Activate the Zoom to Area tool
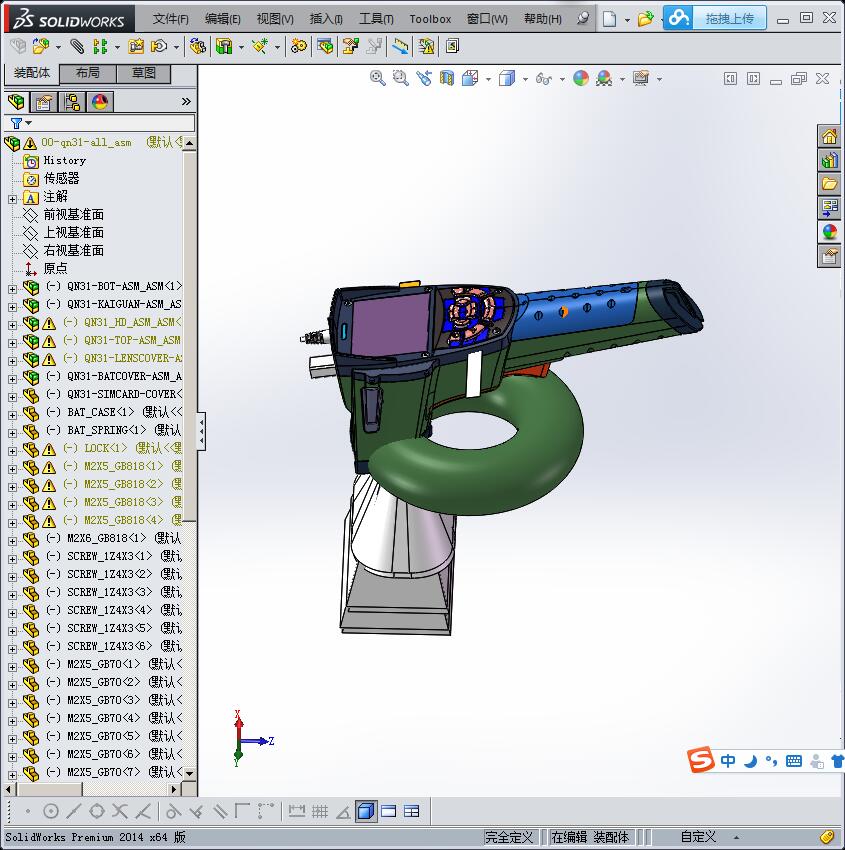Image resolution: width=845 pixels, height=850 pixels. point(400,78)
